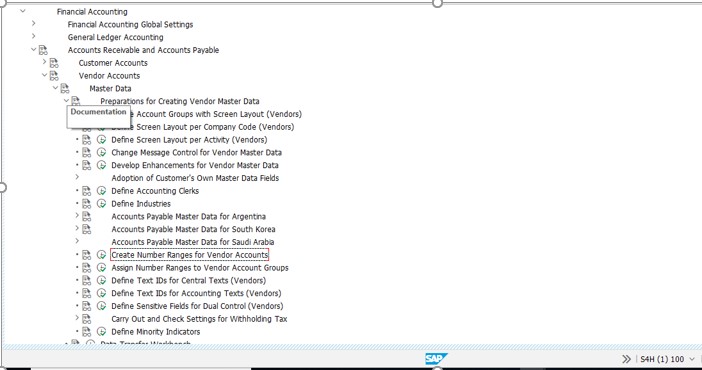Open documentation icon for Develop Enhancements row

86,165
